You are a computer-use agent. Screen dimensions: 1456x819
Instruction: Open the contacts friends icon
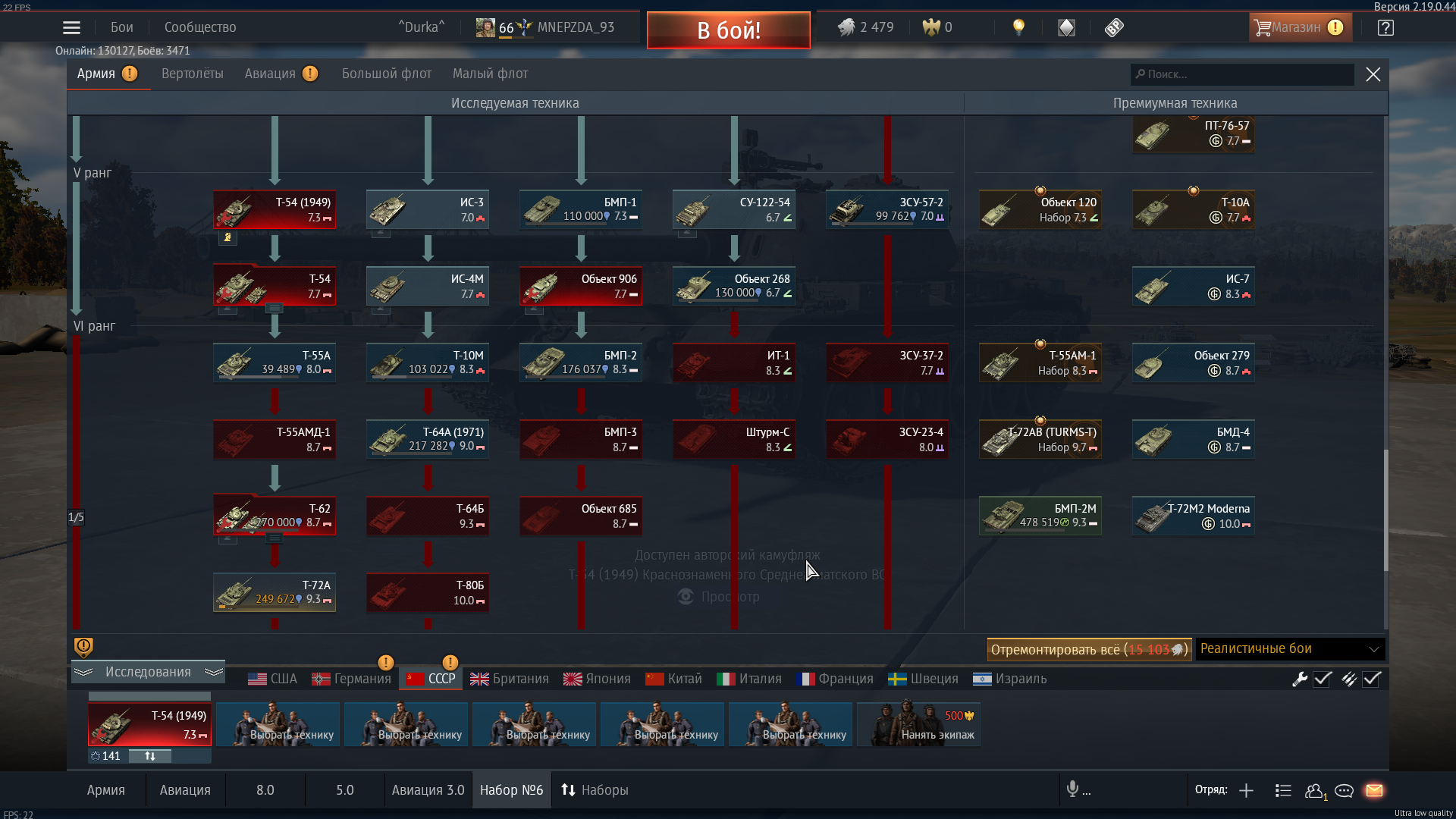[x=1315, y=791]
